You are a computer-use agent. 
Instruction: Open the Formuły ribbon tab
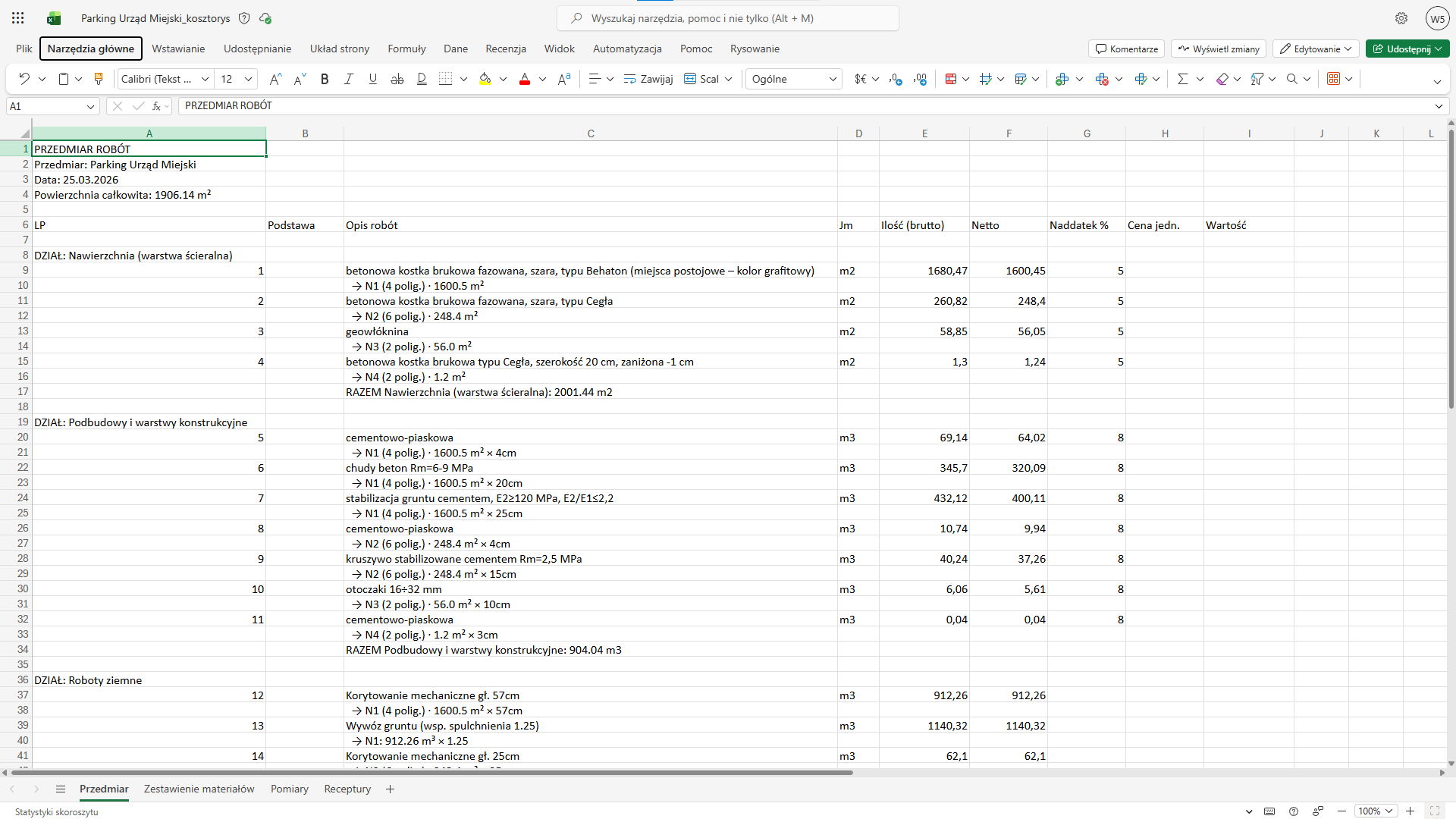pos(406,49)
